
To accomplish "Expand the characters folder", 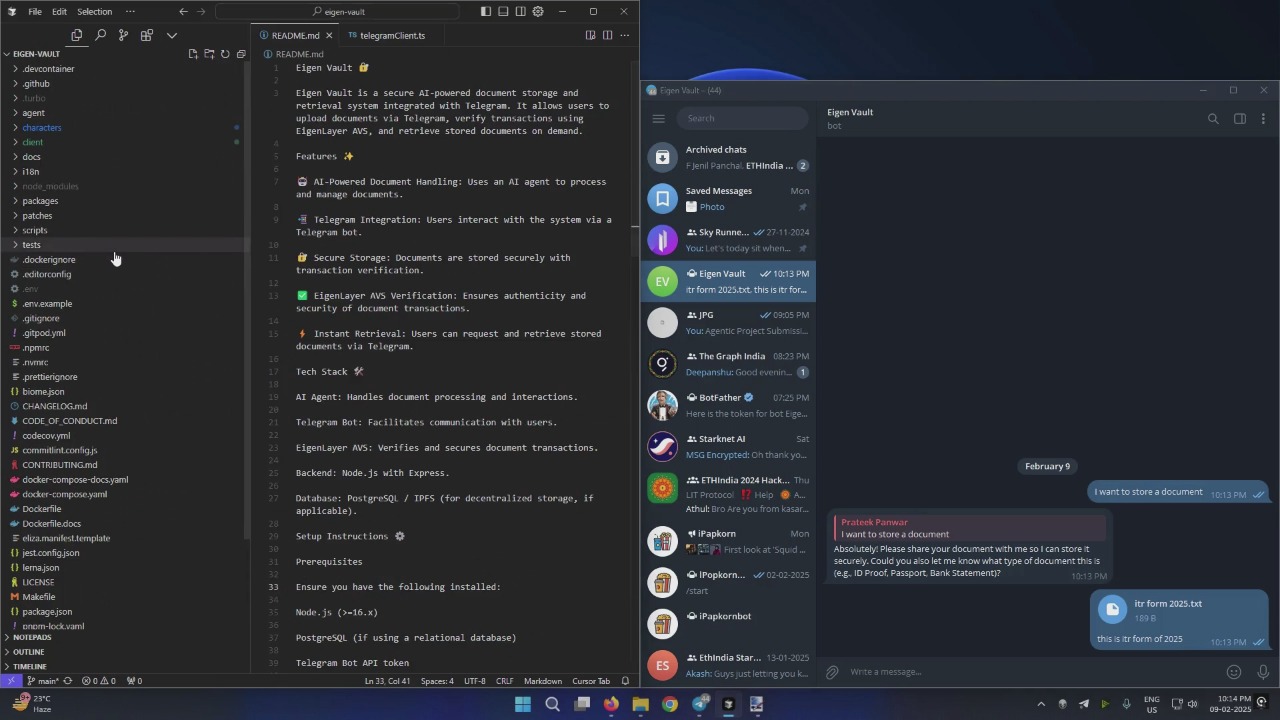I will coord(42,128).
